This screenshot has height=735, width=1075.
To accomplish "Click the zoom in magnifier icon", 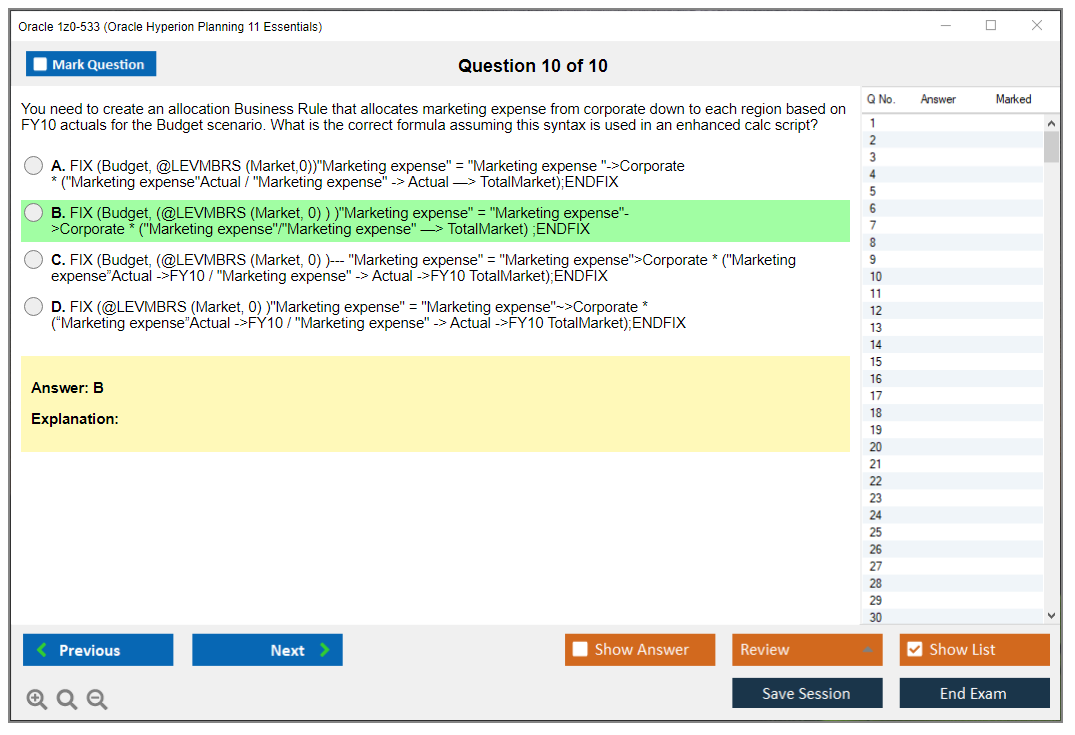I will (x=37, y=700).
